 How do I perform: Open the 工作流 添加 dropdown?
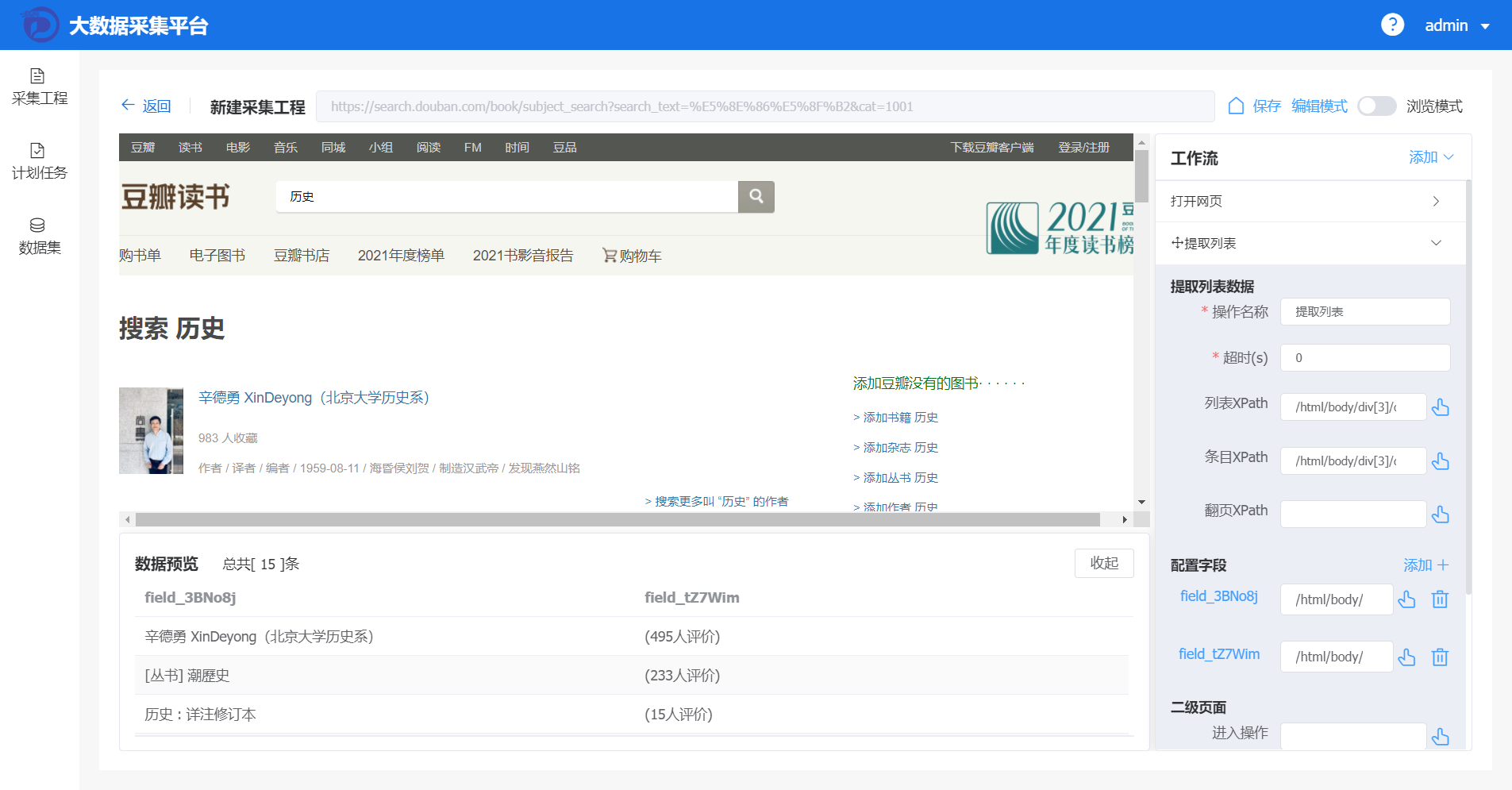(1431, 157)
